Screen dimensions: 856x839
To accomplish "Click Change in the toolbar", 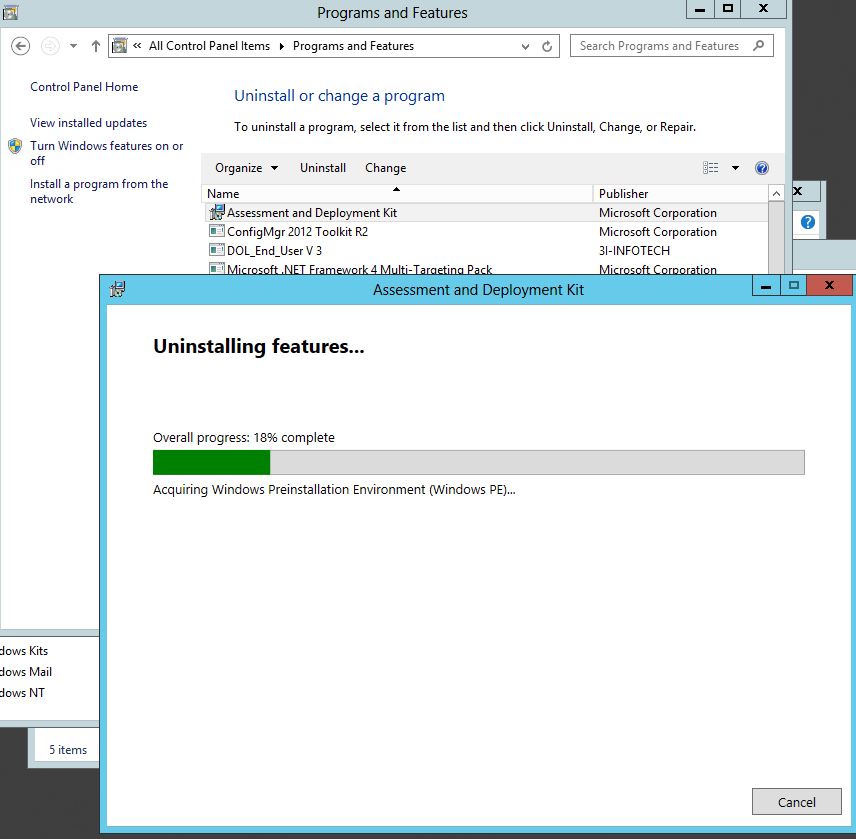I will [x=385, y=168].
